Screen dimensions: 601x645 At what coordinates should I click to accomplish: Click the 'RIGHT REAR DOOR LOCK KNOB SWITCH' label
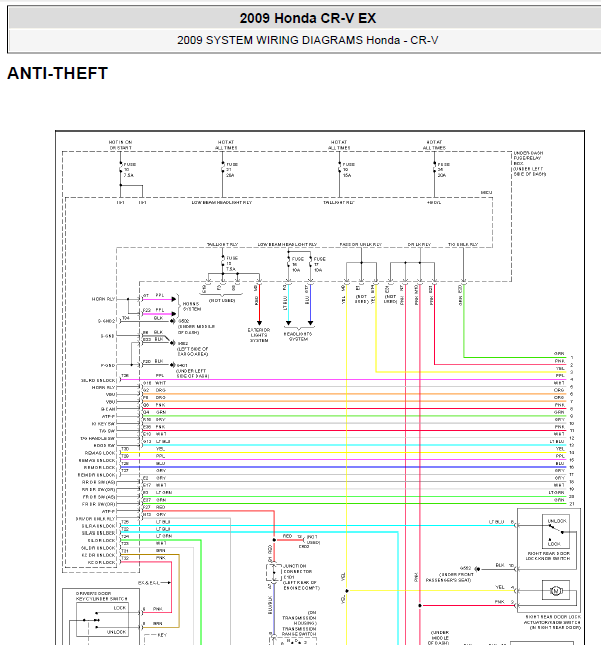[548, 556]
